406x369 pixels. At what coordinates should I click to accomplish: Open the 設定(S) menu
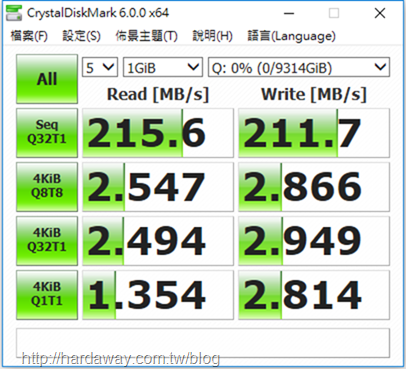click(81, 36)
